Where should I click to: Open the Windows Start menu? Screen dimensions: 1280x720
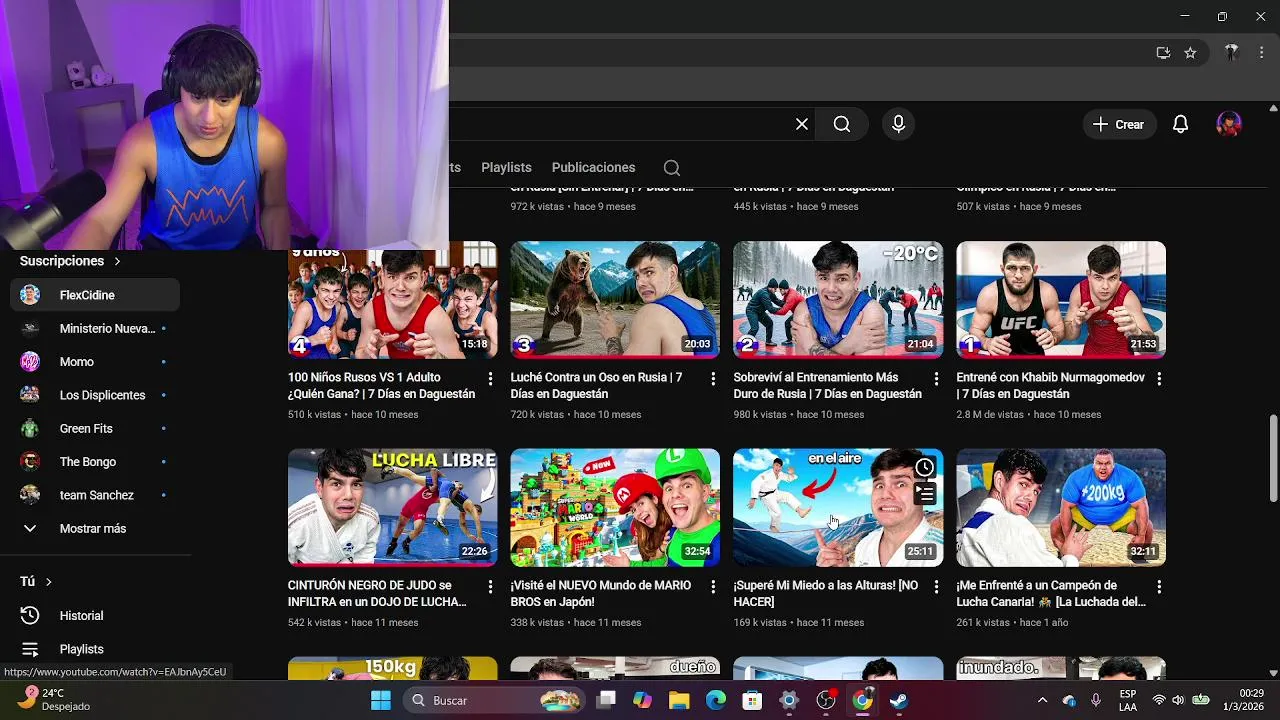[x=381, y=700]
